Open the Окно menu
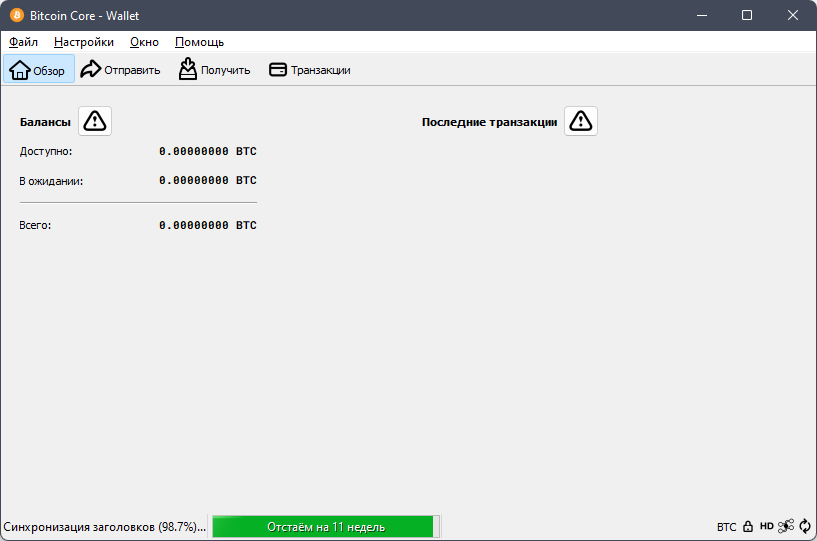 point(144,42)
